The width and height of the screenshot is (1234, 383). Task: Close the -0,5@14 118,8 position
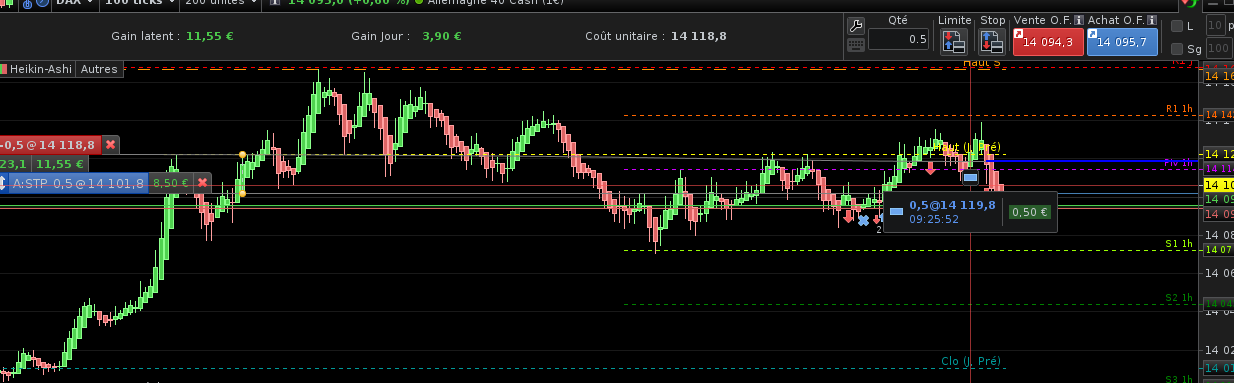[110, 145]
